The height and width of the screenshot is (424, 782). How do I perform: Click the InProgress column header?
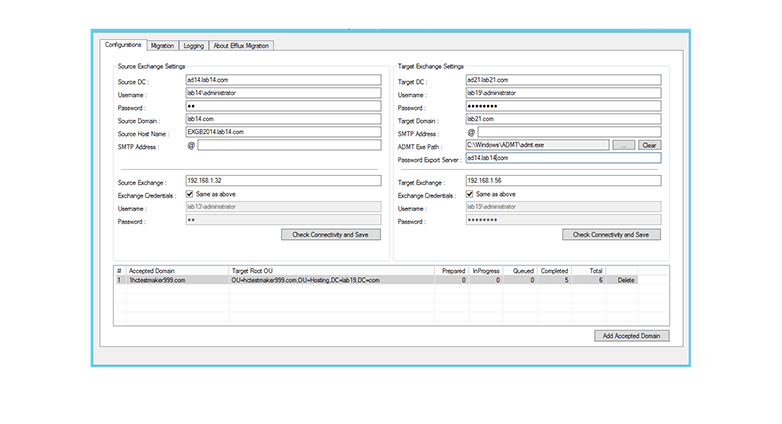(486, 271)
